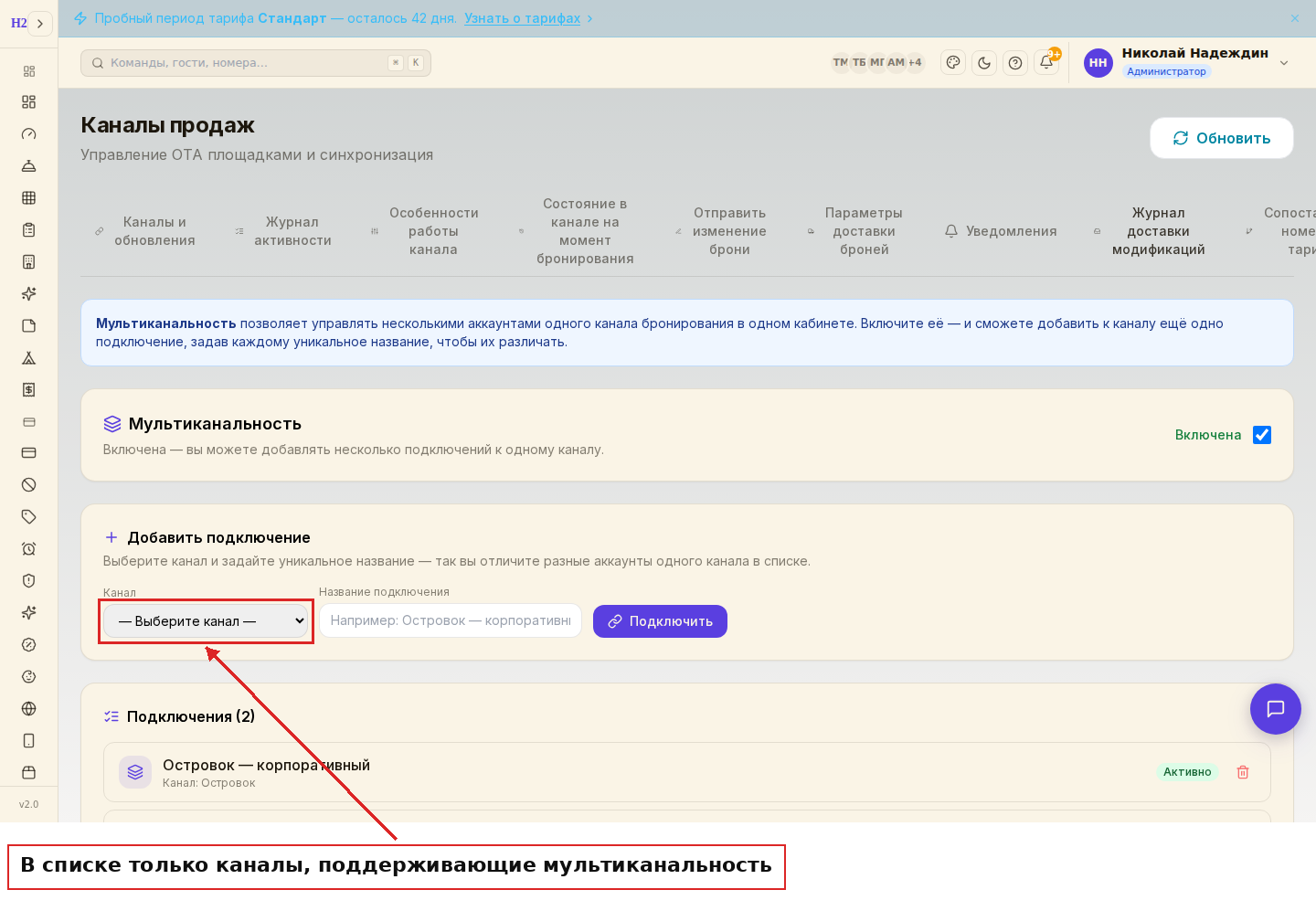Open the smartphone icon in sidebar
Viewport: 1316px width, 911px height.
pos(28,741)
